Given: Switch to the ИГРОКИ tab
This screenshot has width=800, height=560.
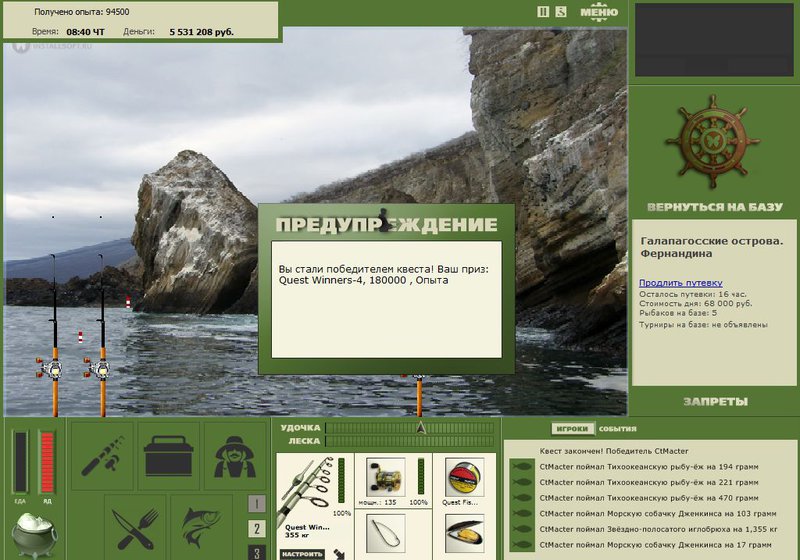Looking at the screenshot, I should tap(572, 429).
